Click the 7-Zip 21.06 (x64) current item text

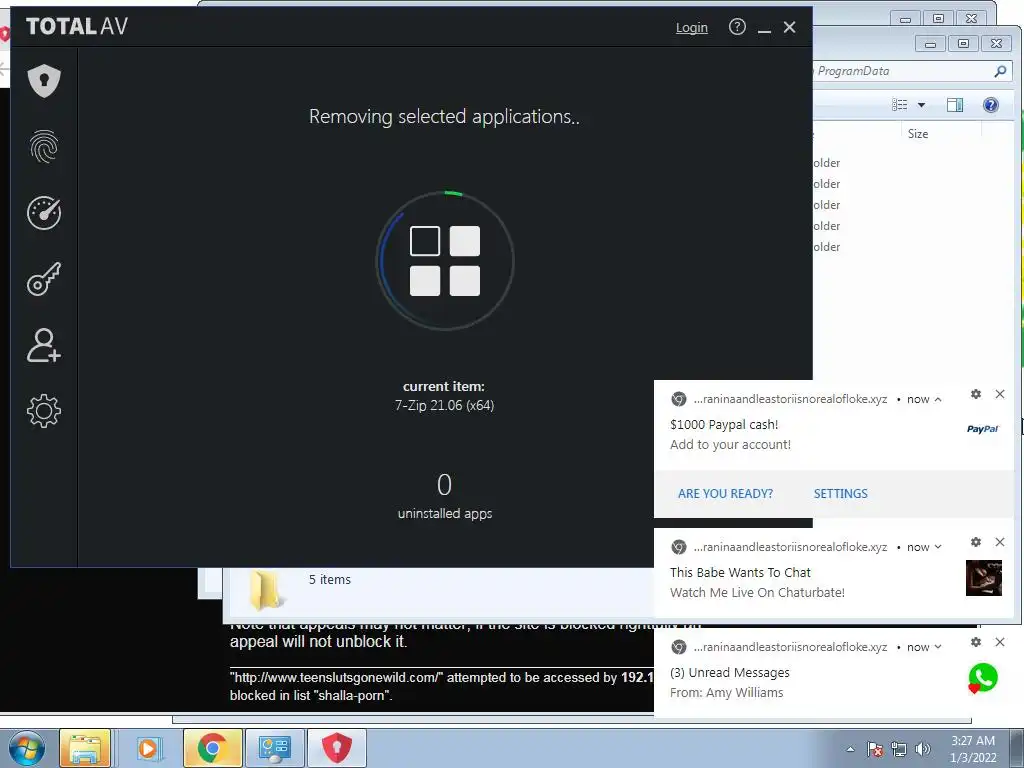[444, 406]
